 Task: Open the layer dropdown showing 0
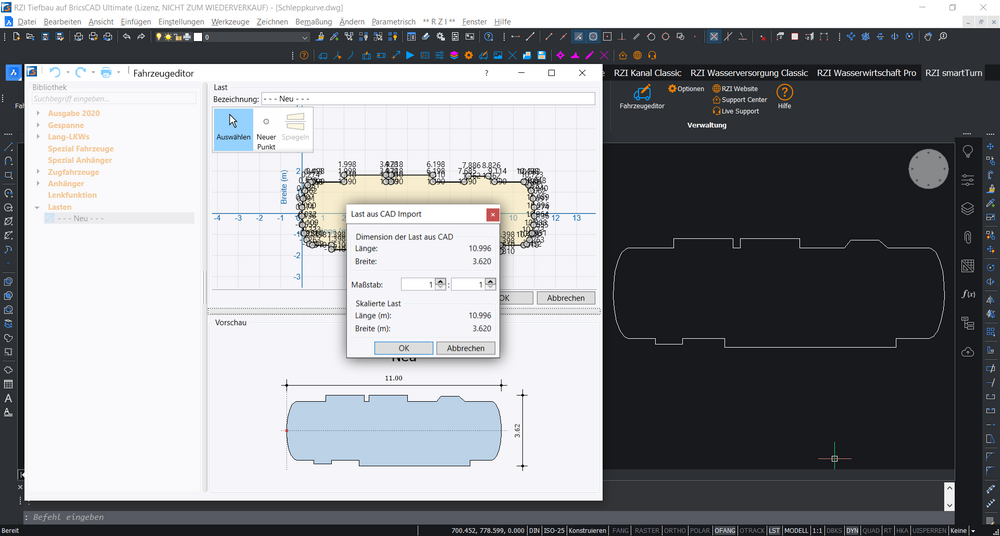[x=304, y=37]
